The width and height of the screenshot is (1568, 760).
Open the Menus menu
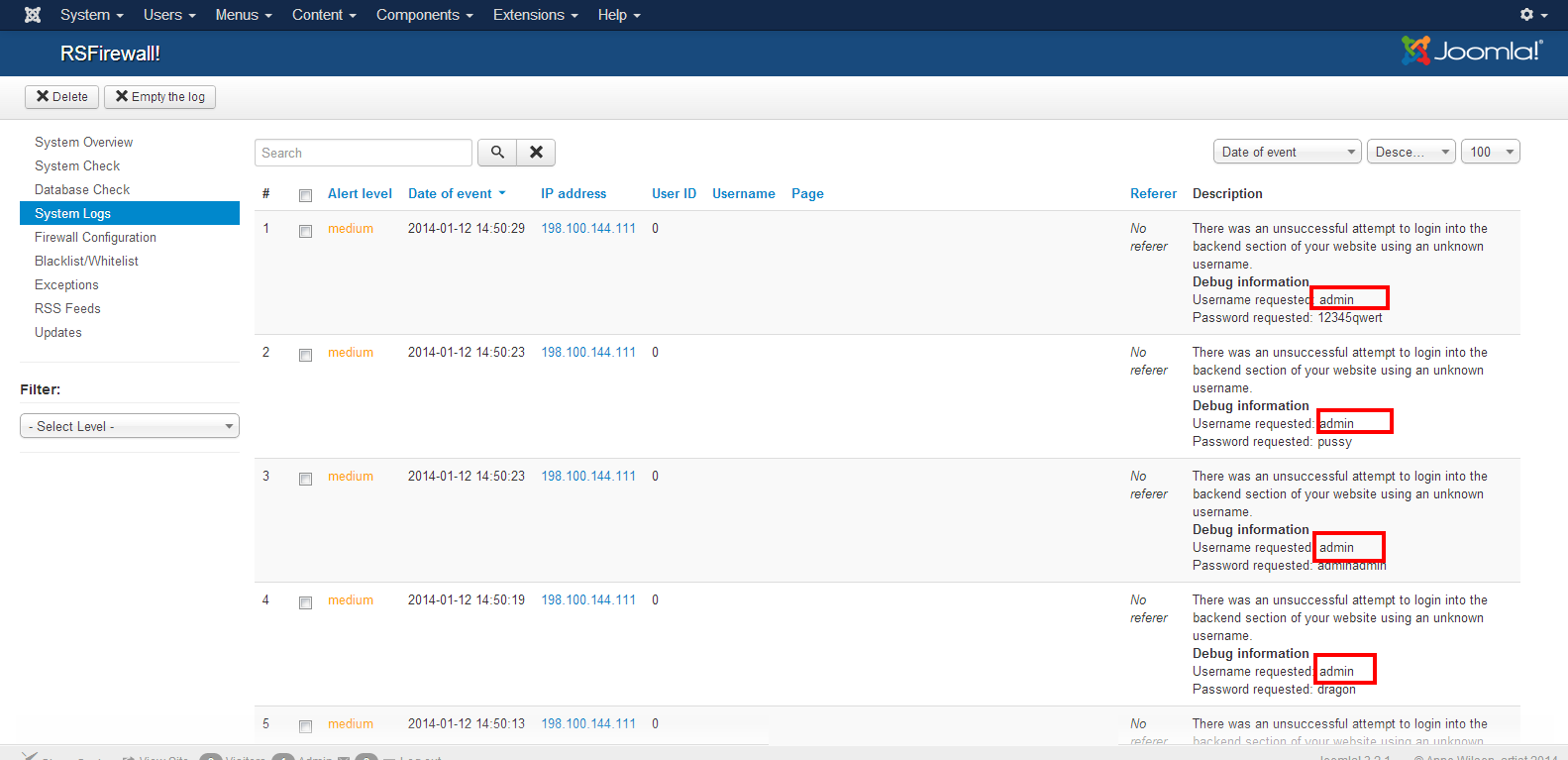244,15
